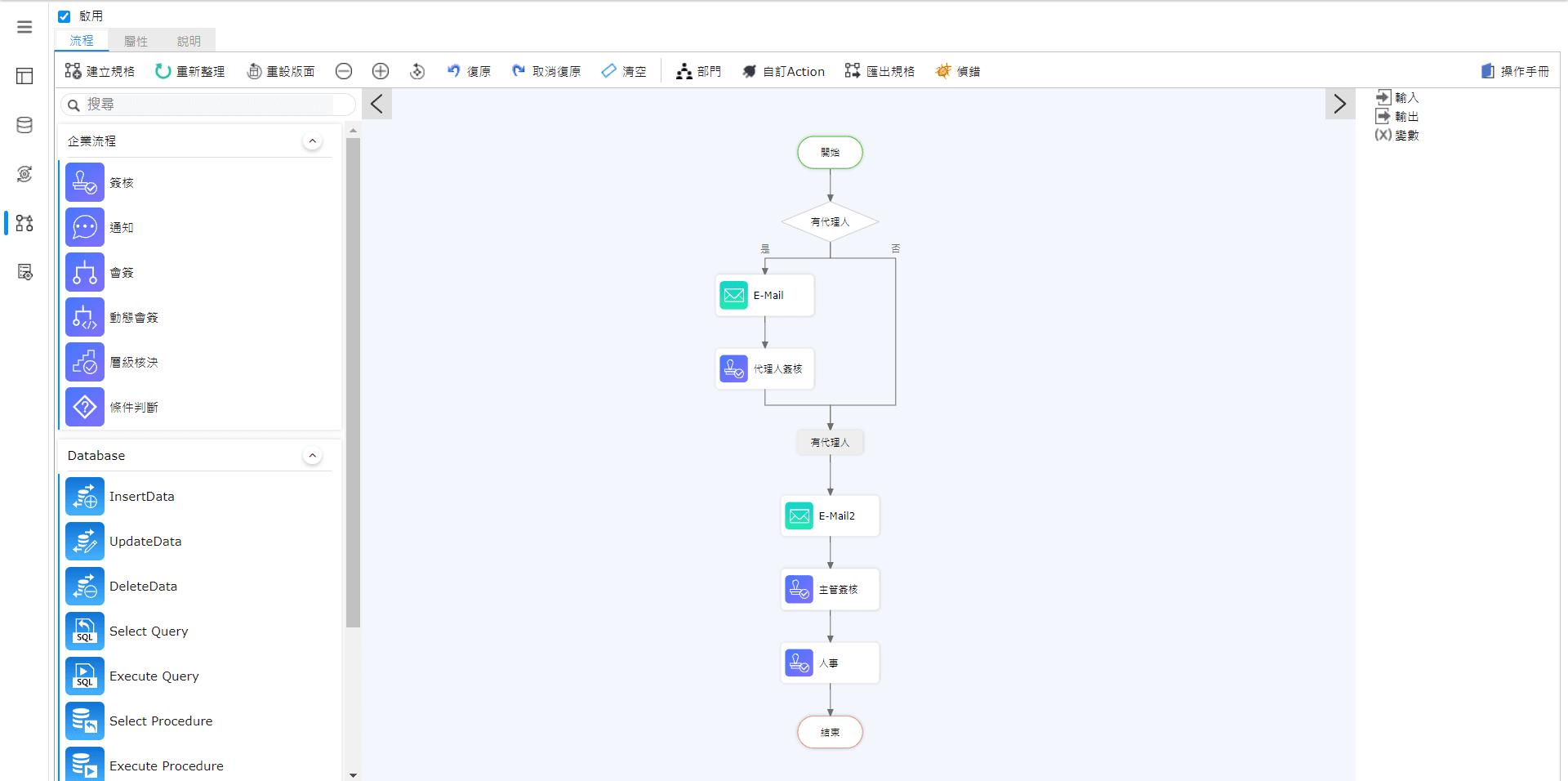Click the scroll up arrow of component list
Viewport: 1568px width, 781px height.
point(353,131)
